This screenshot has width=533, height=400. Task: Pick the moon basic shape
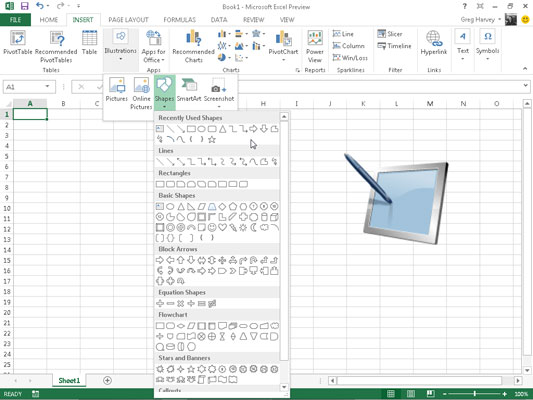pyautogui.click(x=254, y=227)
